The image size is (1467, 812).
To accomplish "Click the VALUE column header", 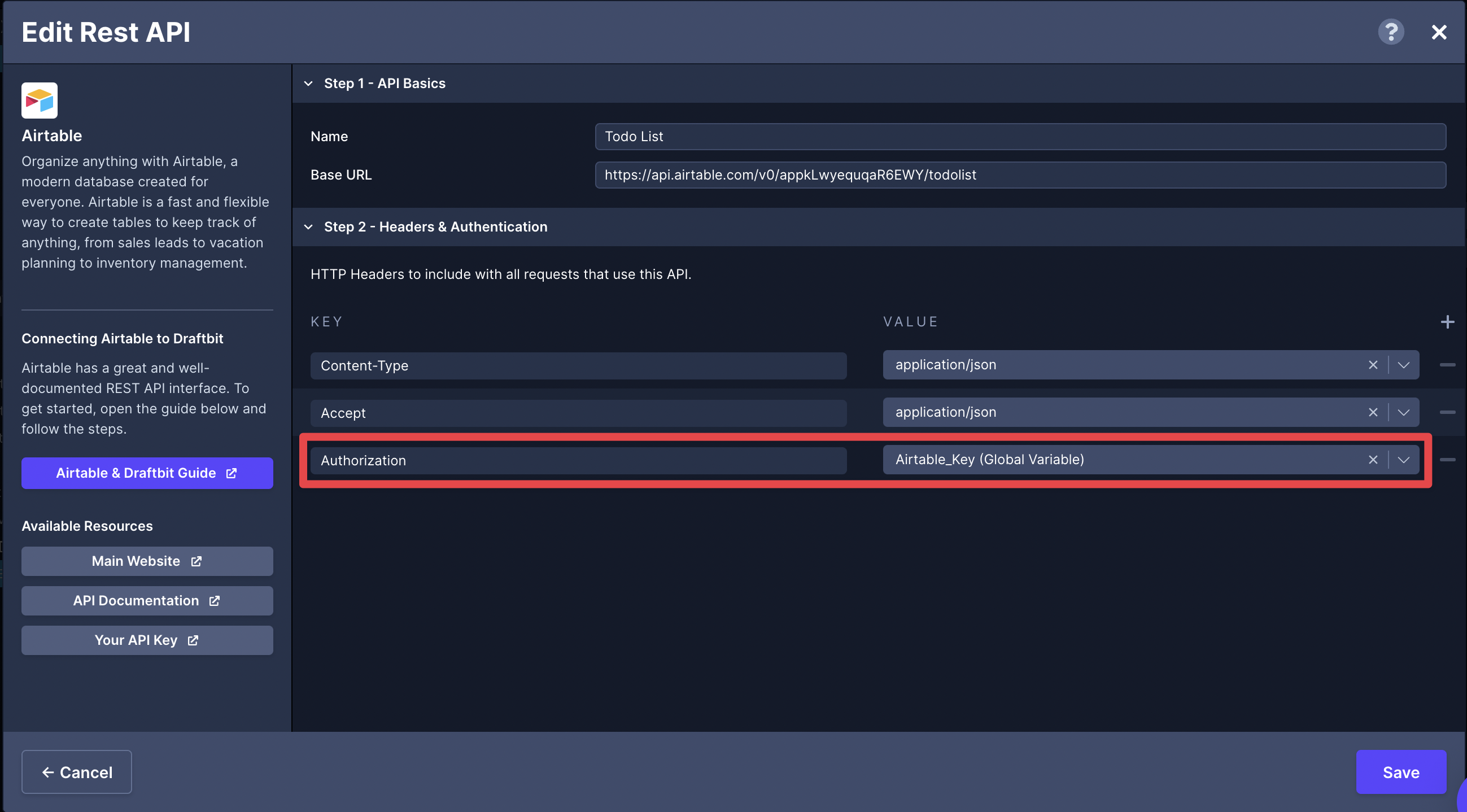I will [x=910, y=322].
